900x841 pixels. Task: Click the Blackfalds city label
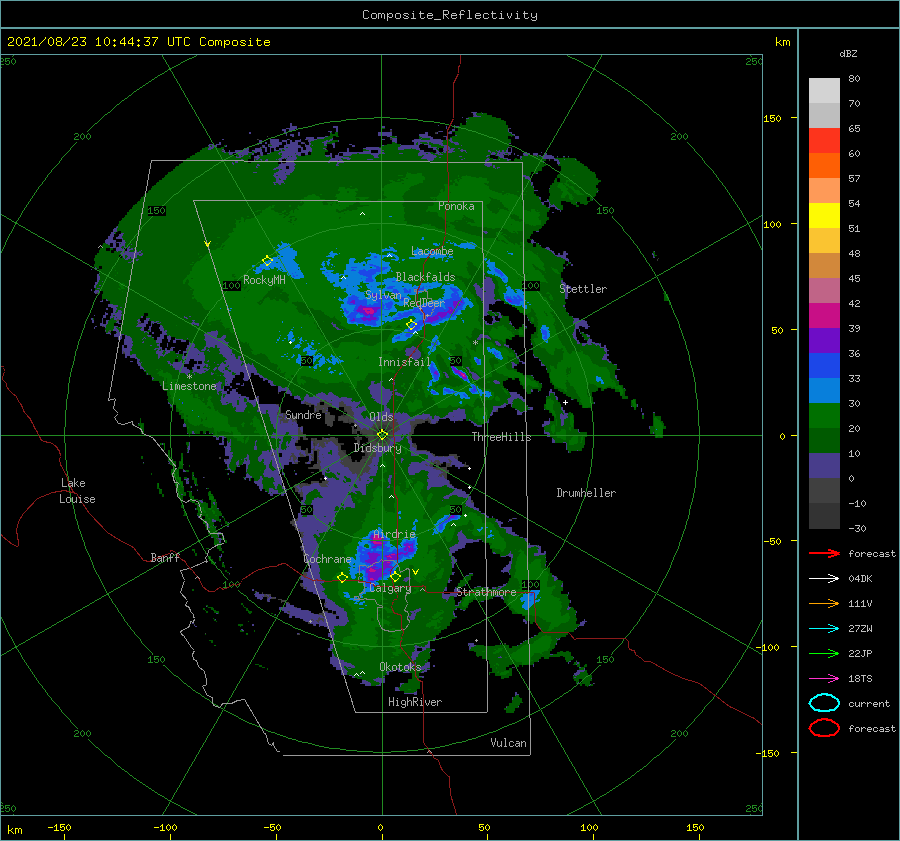[425, 277]
